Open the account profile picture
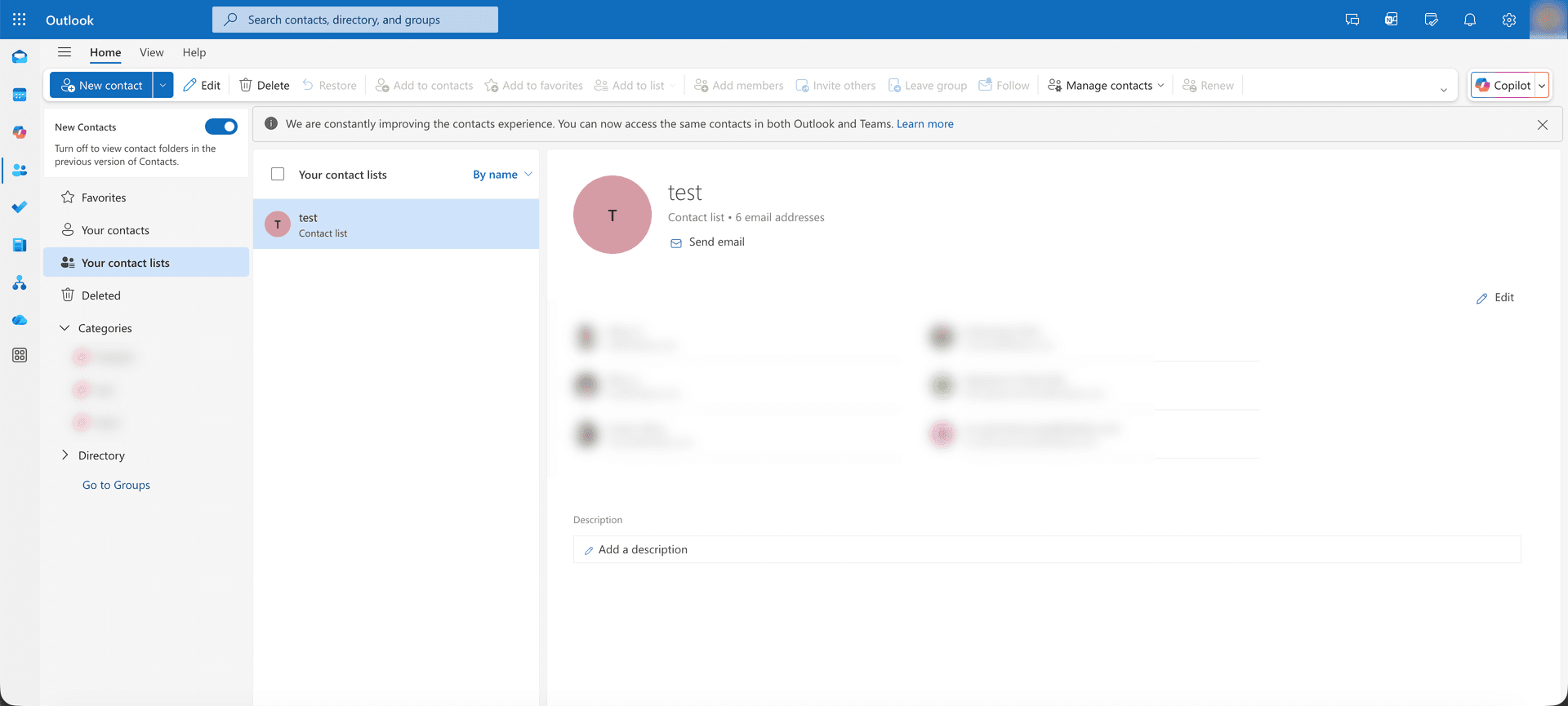 pyautogui.click(x=1548, y=20)
